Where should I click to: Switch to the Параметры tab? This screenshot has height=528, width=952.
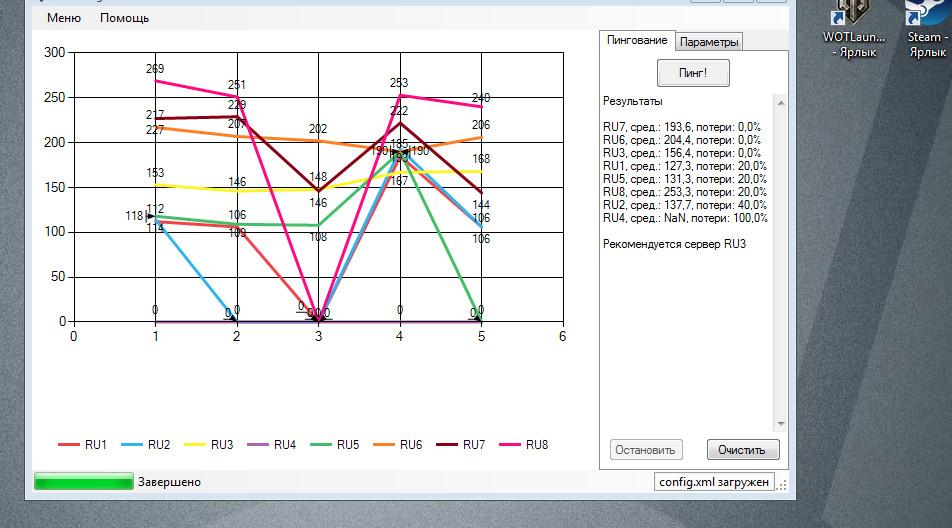click(709, 42)
